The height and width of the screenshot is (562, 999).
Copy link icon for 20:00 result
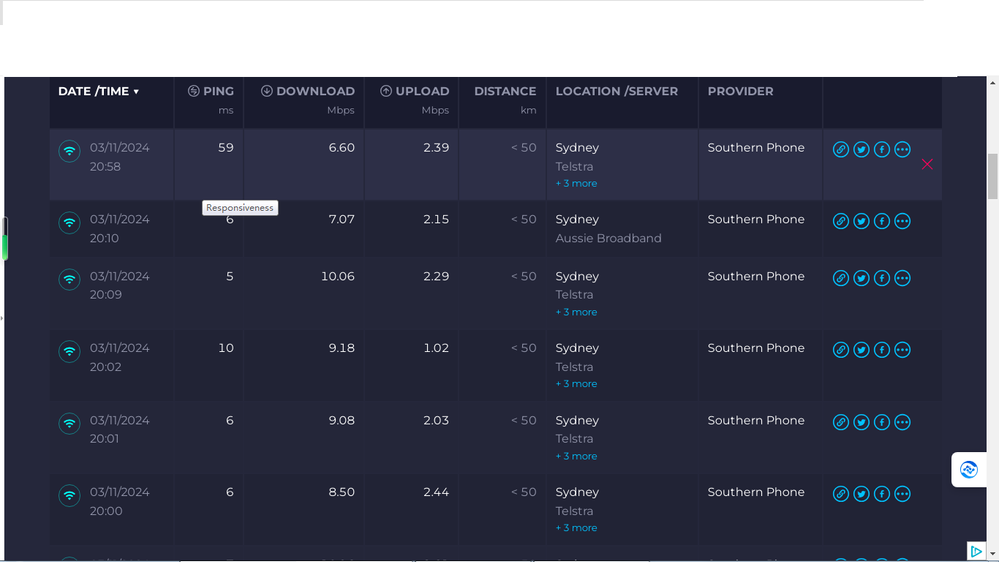[x=841, y=494]
